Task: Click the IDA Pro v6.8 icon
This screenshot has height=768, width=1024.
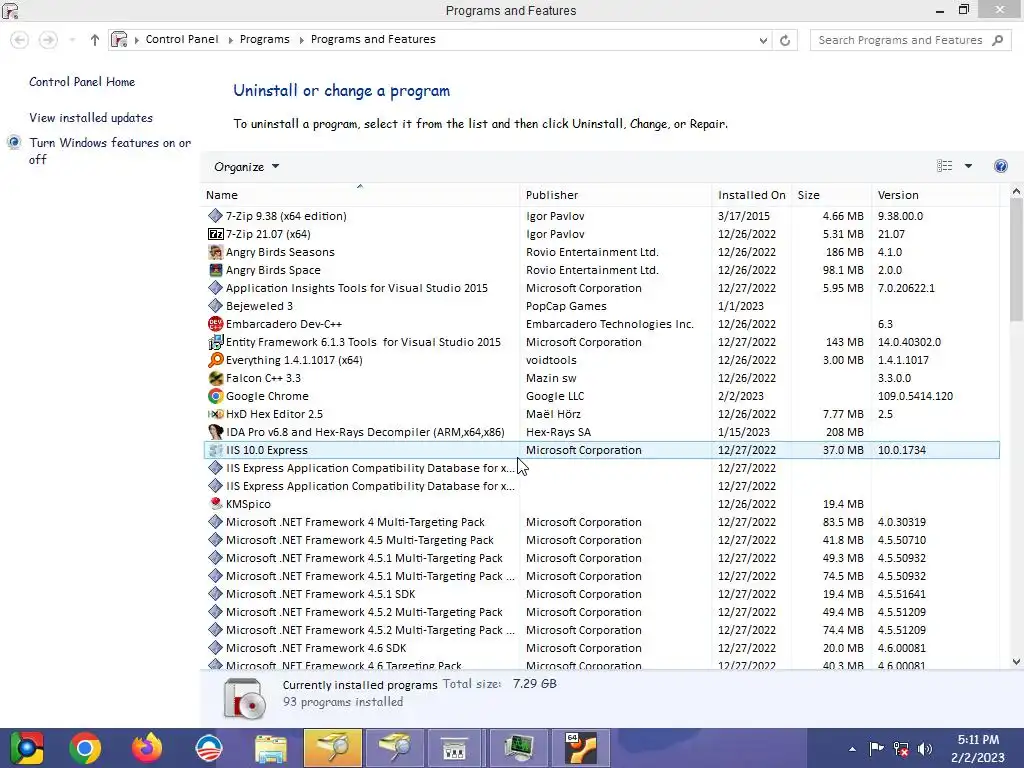Action: [216, 432]
